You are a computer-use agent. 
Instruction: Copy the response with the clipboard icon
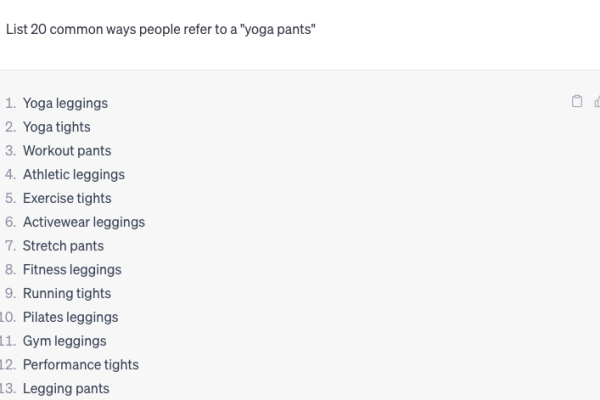click(x=577, y=101)
